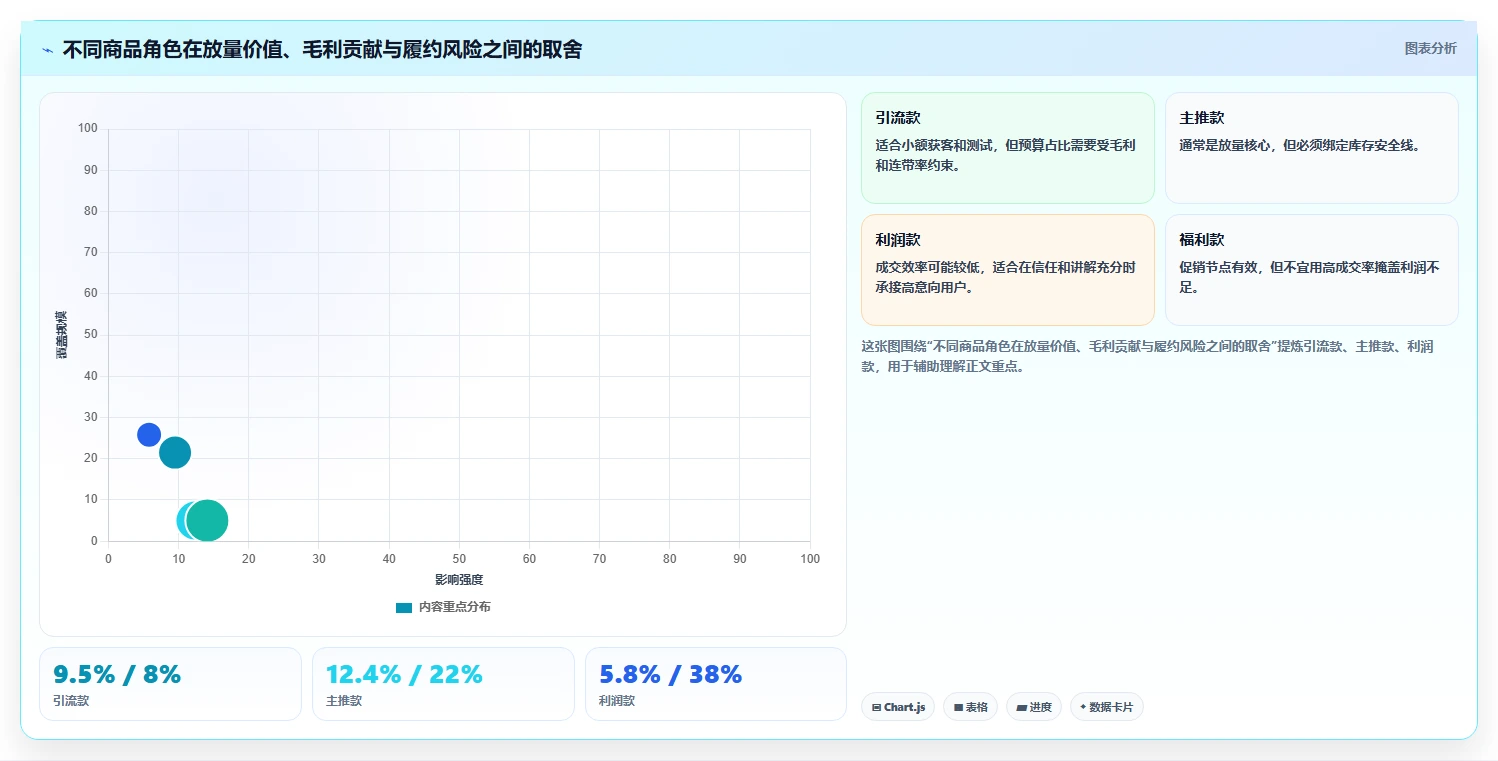Click the 数据卡片 tag chip
The width and height of the screenshot is (1498, 761).
click(1106, 707)
